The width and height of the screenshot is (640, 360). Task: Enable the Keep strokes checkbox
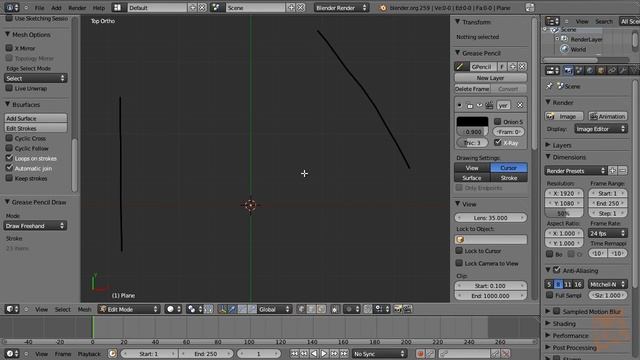pyautogui.click(x=9, y=178)
